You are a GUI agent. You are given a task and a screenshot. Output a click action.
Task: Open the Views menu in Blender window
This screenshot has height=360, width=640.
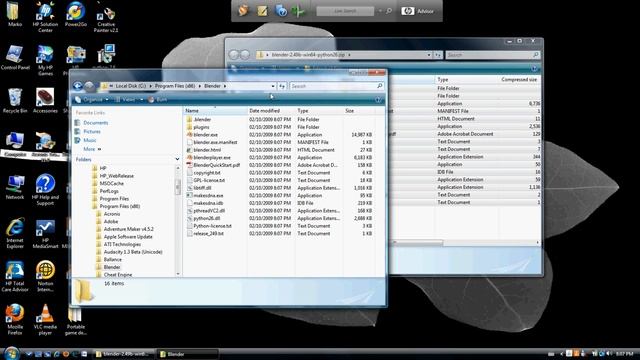(129, 100)
